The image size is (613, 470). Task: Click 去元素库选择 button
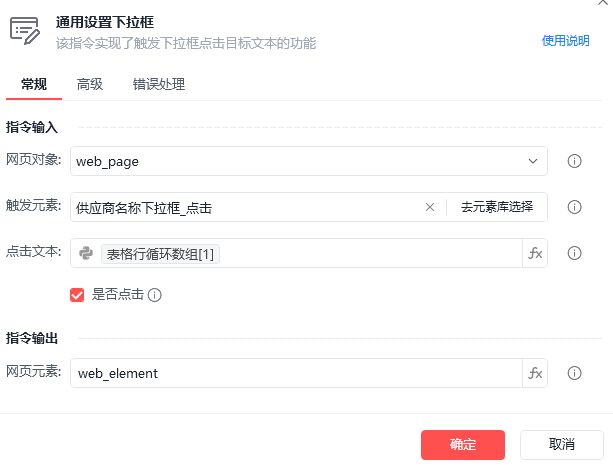496,207
